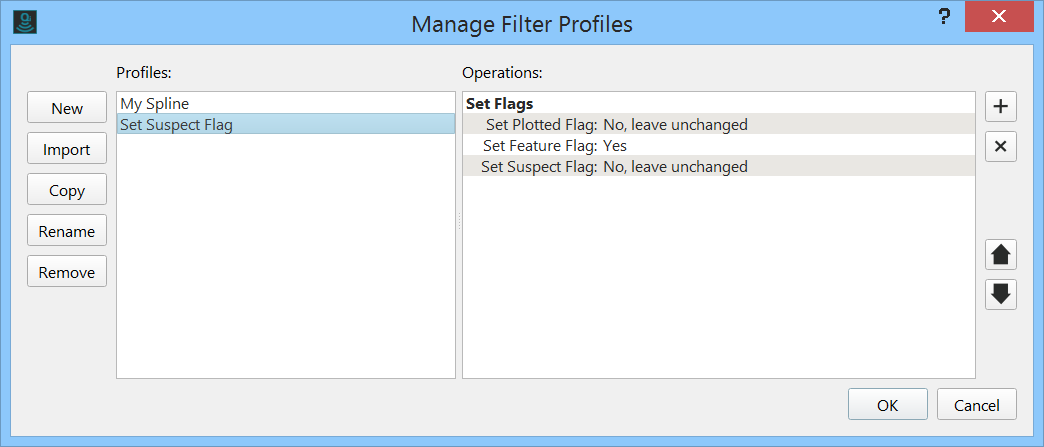1044x447 pixels.
Task: Move operation up with arrow icon
Action: click(x=1001, y=255)
